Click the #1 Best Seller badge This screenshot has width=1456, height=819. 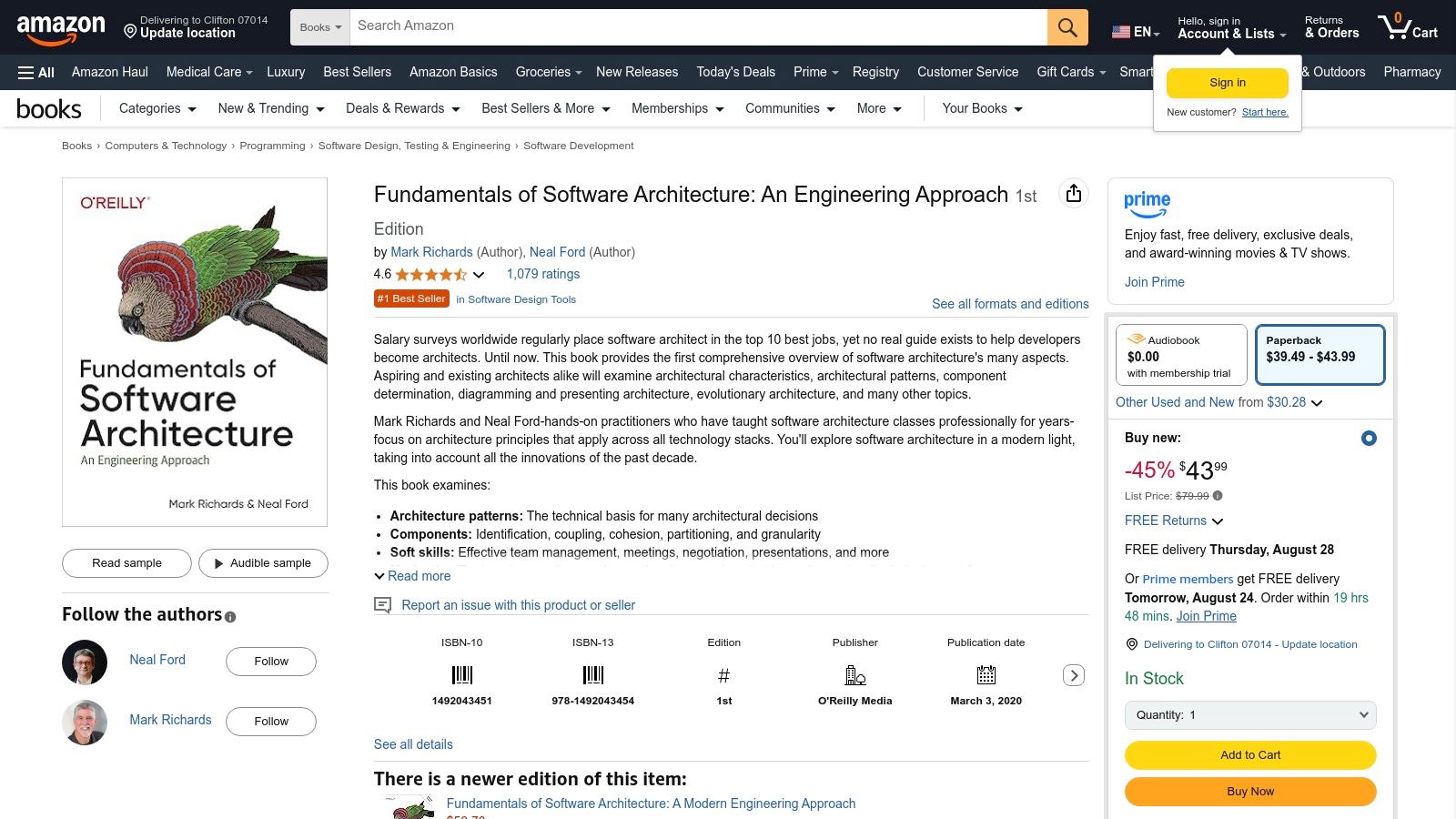411,298
